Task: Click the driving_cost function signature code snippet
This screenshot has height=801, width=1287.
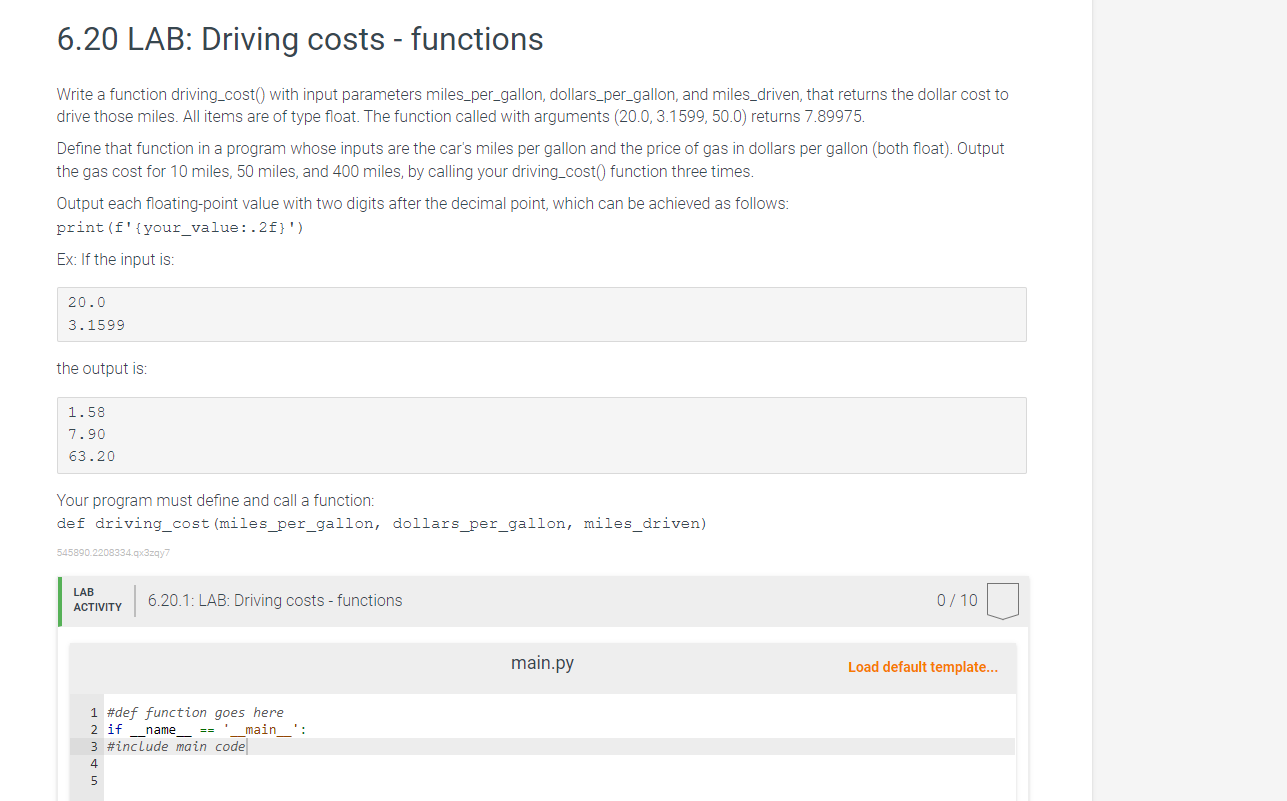Action: coord(380,523)
